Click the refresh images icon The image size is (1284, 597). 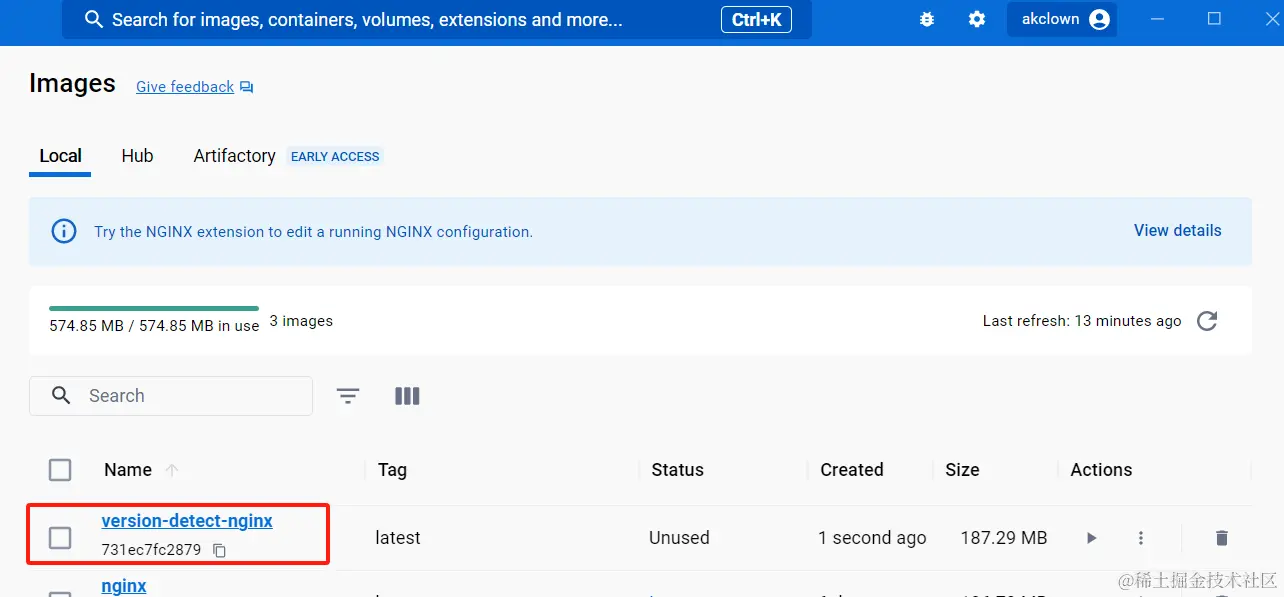(x=1207, y=321)
